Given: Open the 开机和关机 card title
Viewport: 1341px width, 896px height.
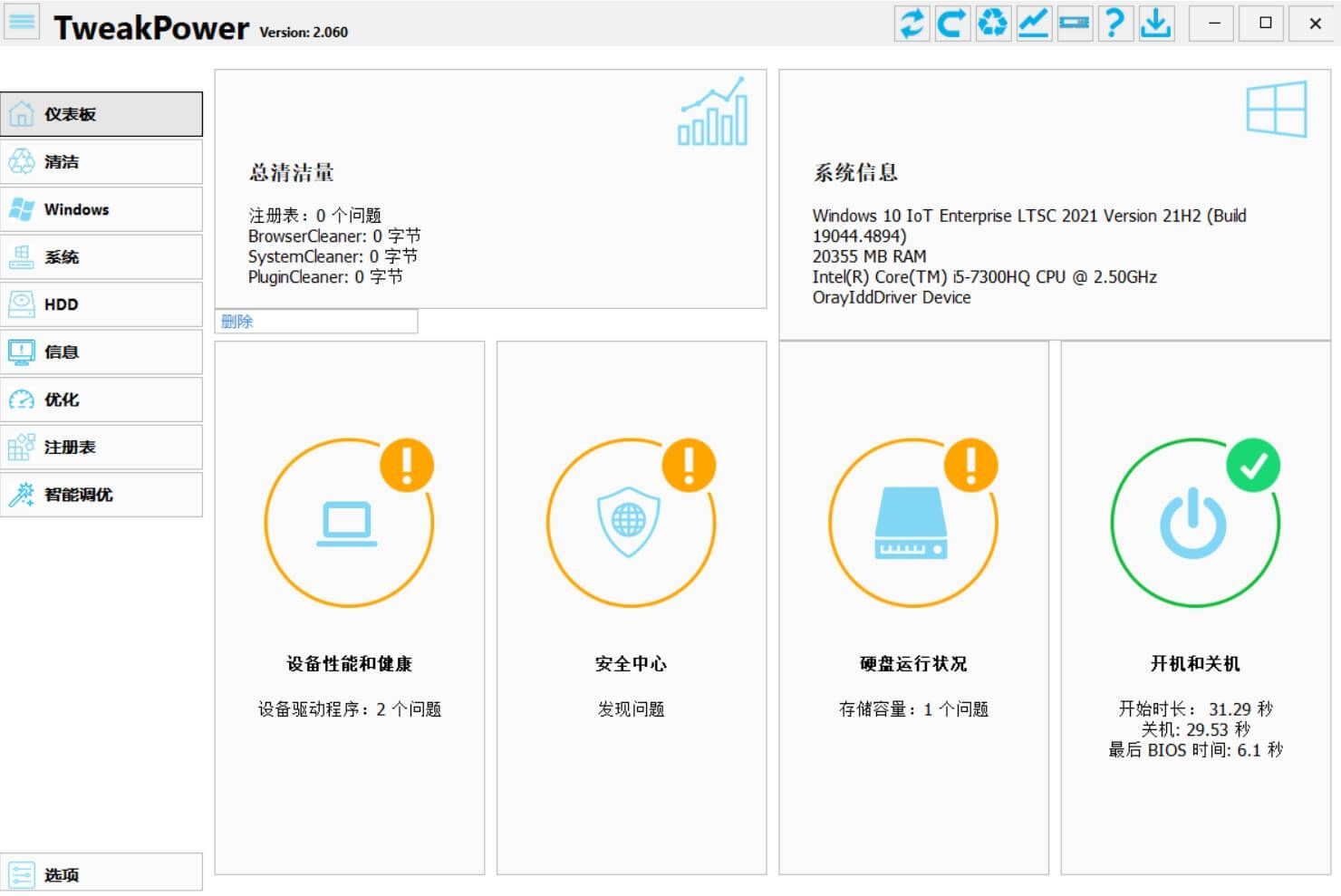Looking at the screenshot, I should coord(1195,664).
